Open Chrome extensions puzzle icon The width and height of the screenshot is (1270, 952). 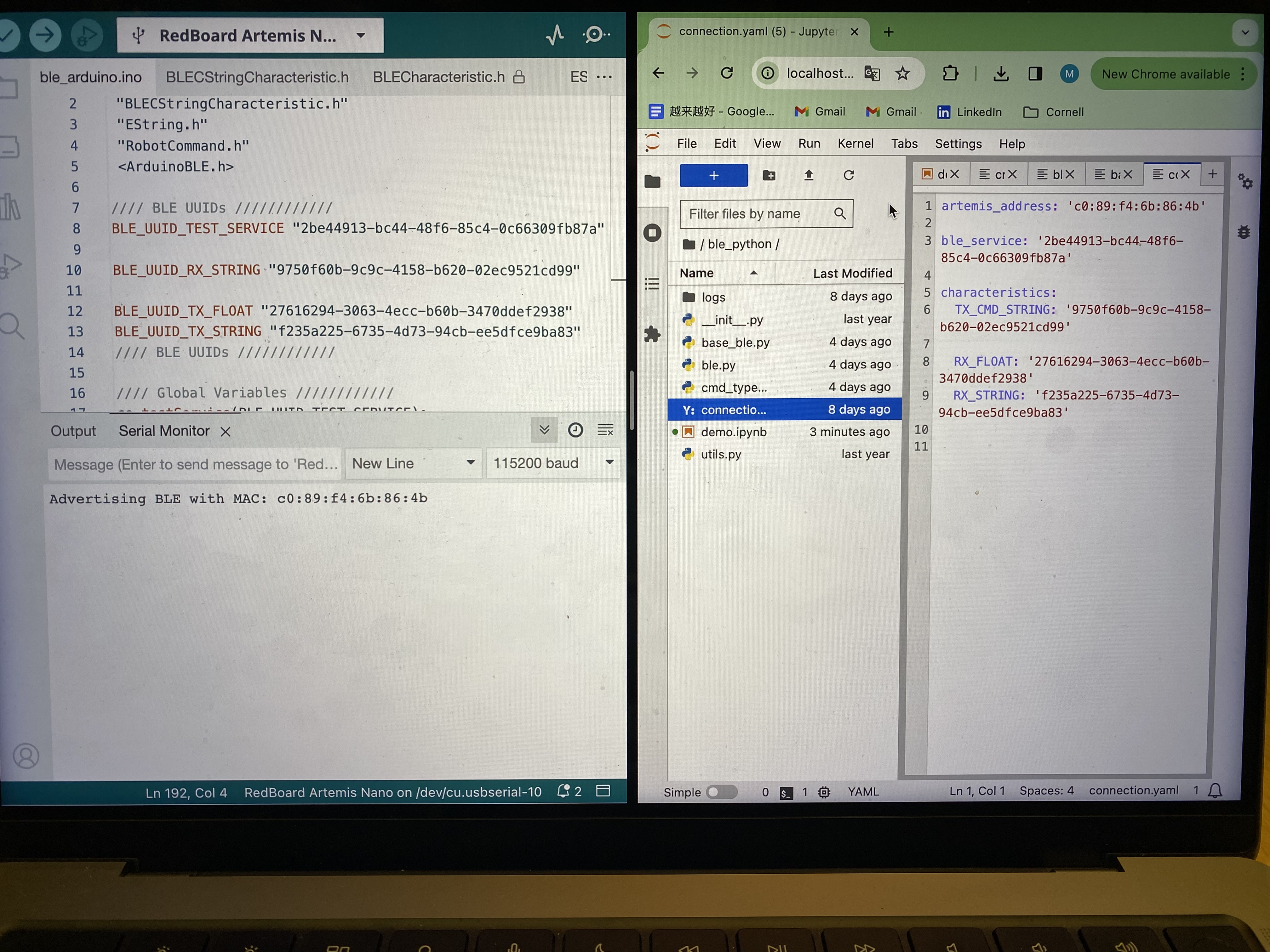[x=950, y=73]
